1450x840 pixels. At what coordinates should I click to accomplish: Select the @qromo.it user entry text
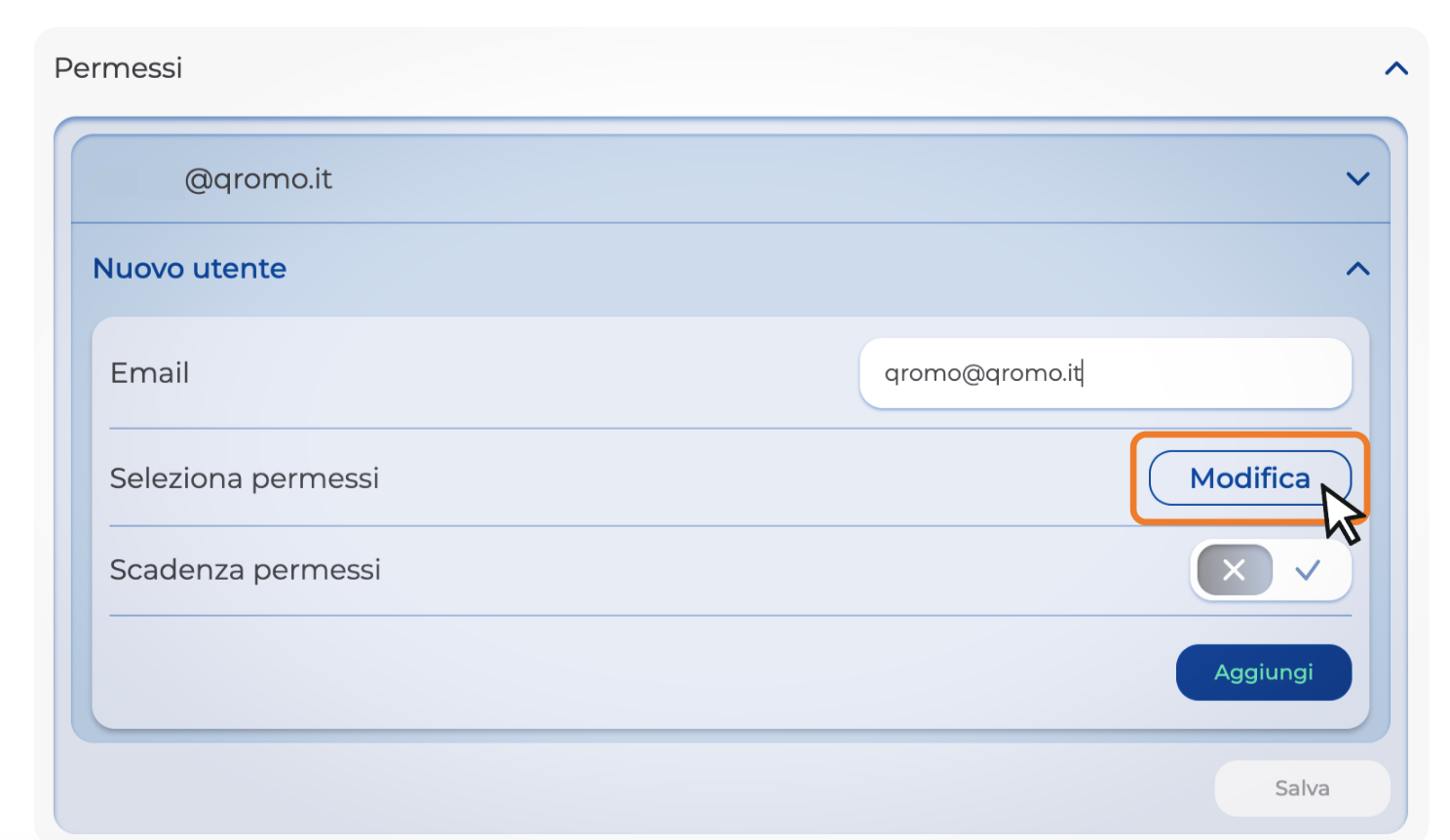(x=258, y=179)
